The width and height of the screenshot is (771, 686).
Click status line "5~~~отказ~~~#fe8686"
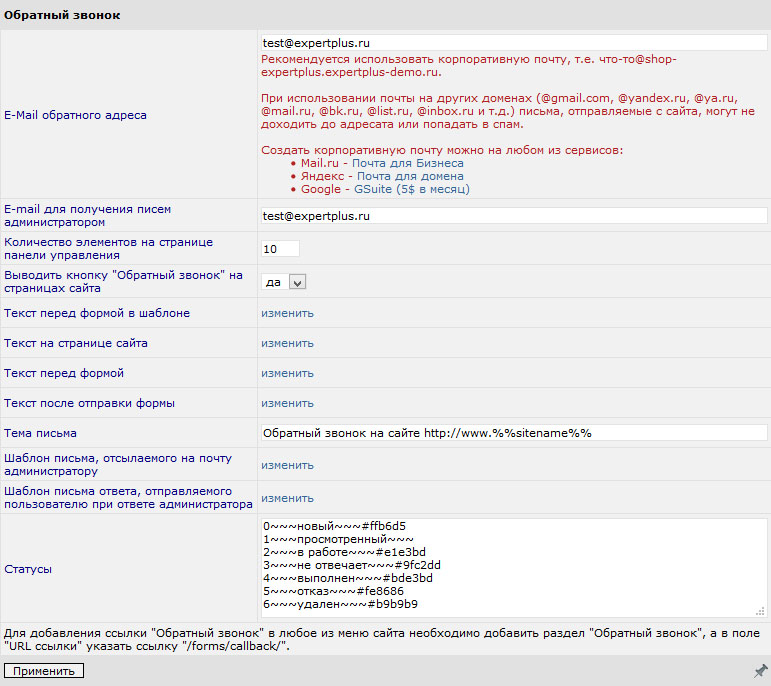pos(333,591)
